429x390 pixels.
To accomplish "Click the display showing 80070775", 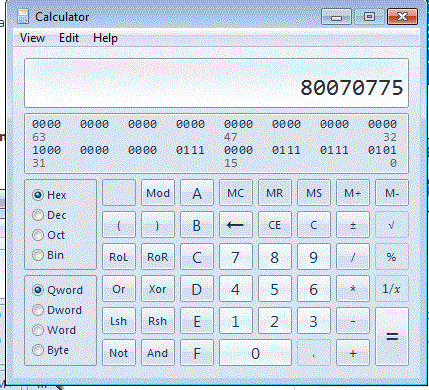I will (216, 83).
